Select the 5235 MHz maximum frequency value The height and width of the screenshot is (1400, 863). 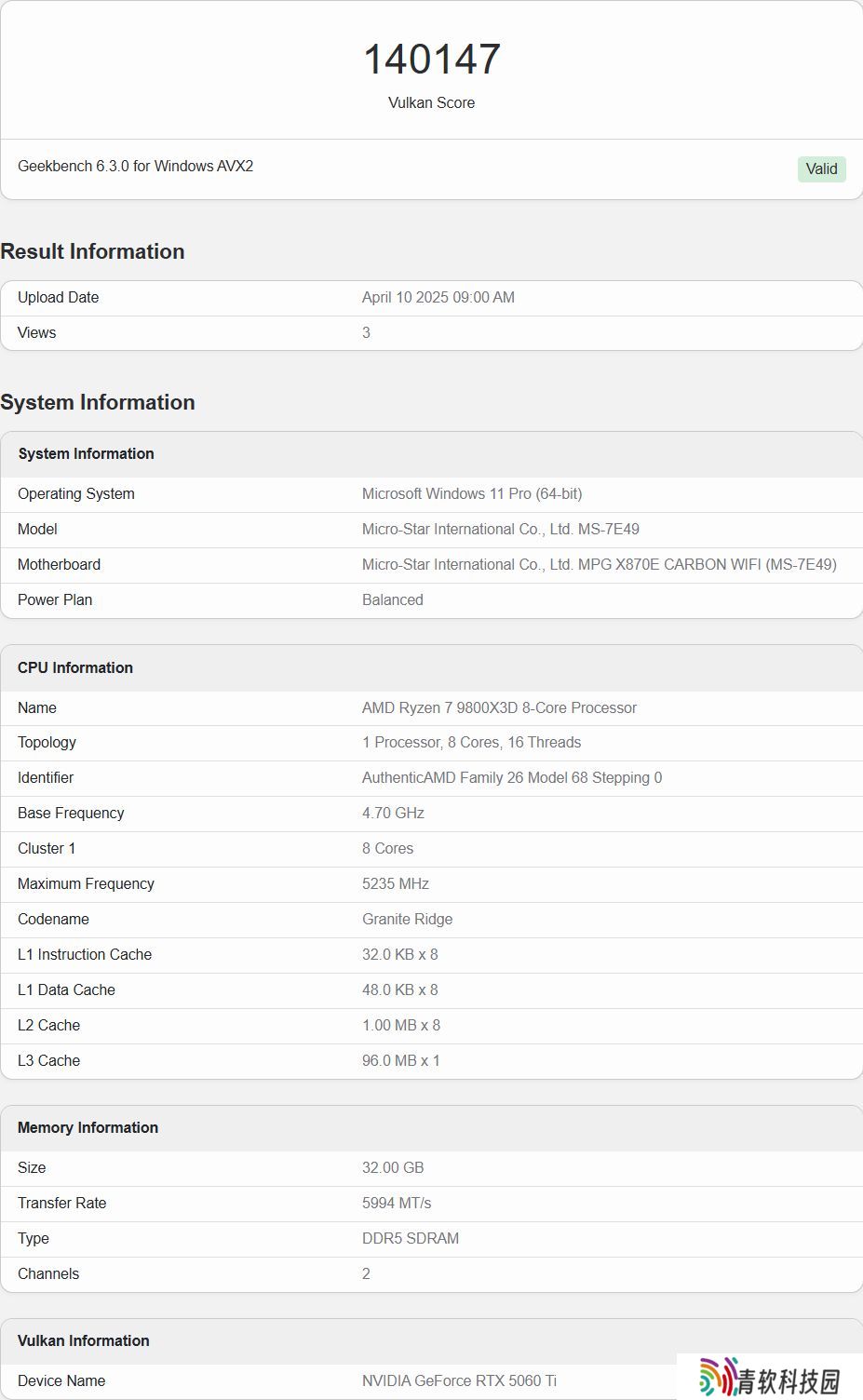[x=396, y=884]
